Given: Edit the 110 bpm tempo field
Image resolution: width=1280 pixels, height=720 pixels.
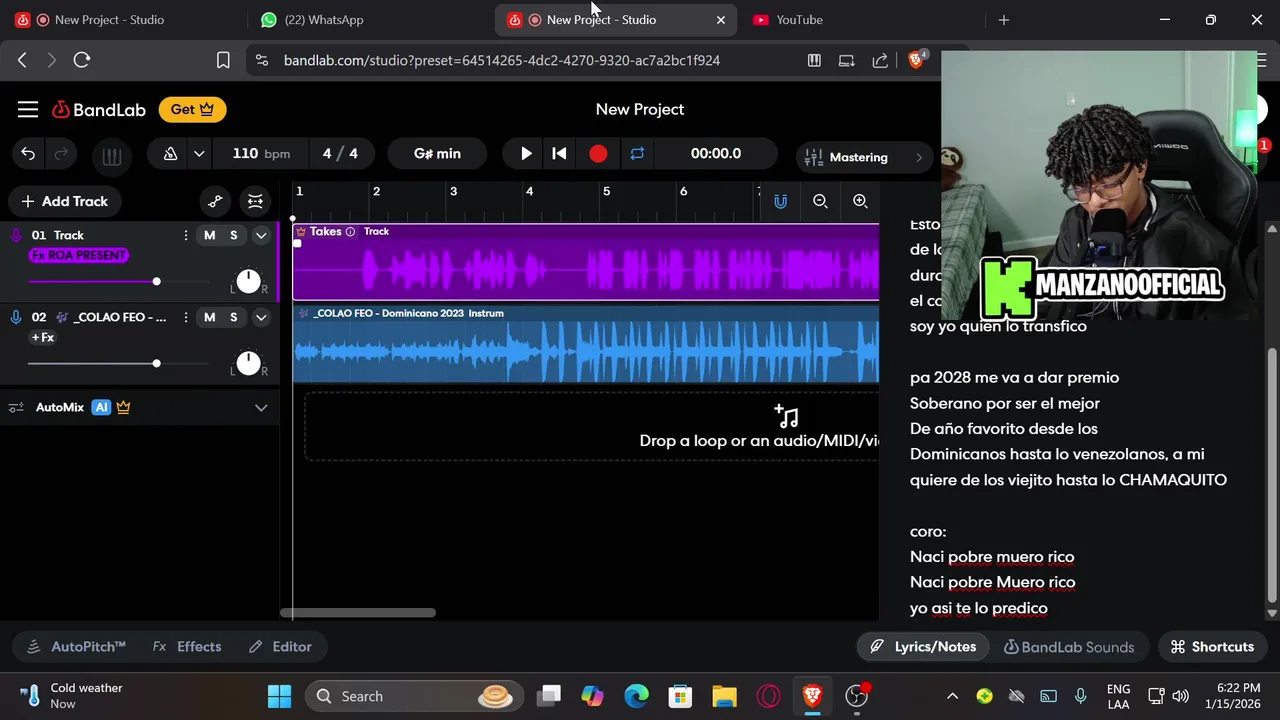Looking at the screenshot, I should (x=261, y=153).
